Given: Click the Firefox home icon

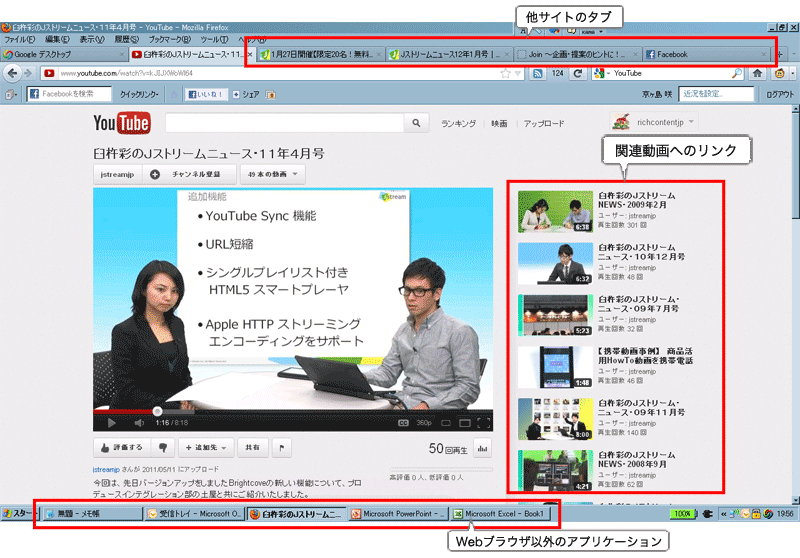Looking at the screenshot, I should 757,73.
